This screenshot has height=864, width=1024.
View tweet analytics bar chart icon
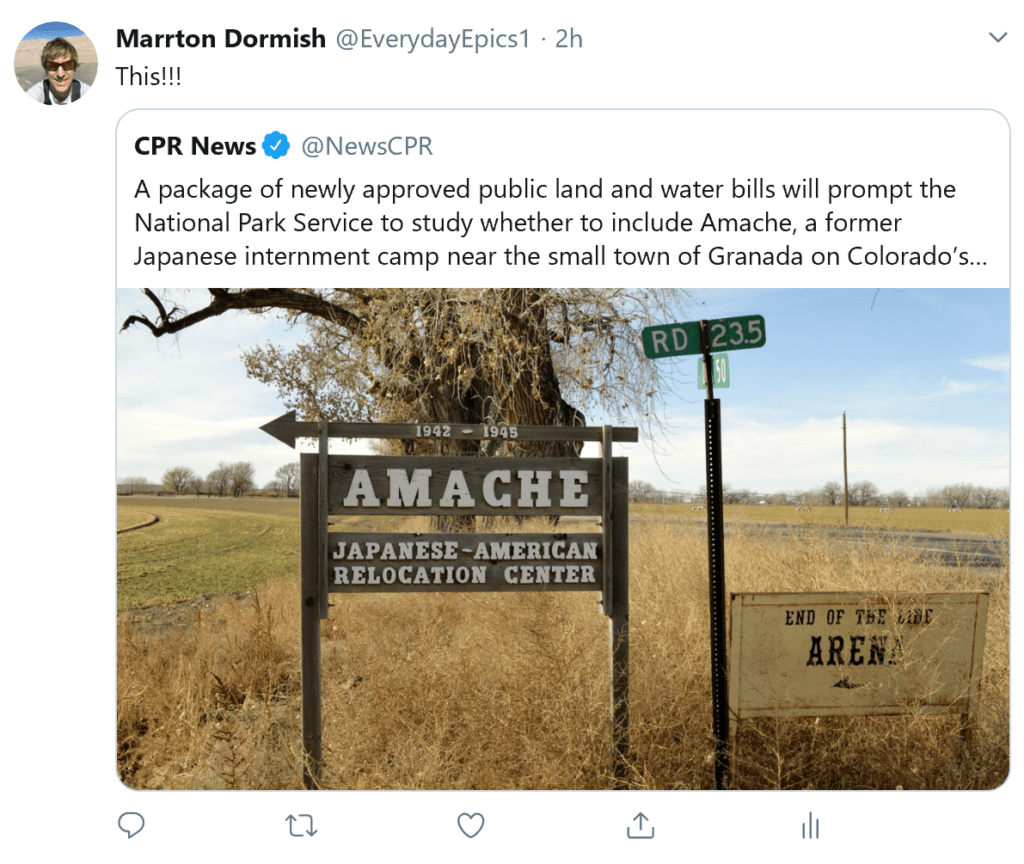810,825
